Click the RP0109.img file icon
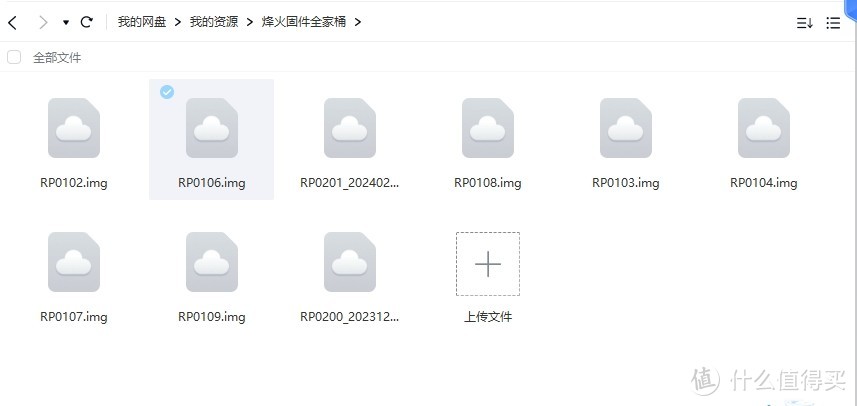Image resolution: width=857 pixels, height=406 pixels. (212, 262)
